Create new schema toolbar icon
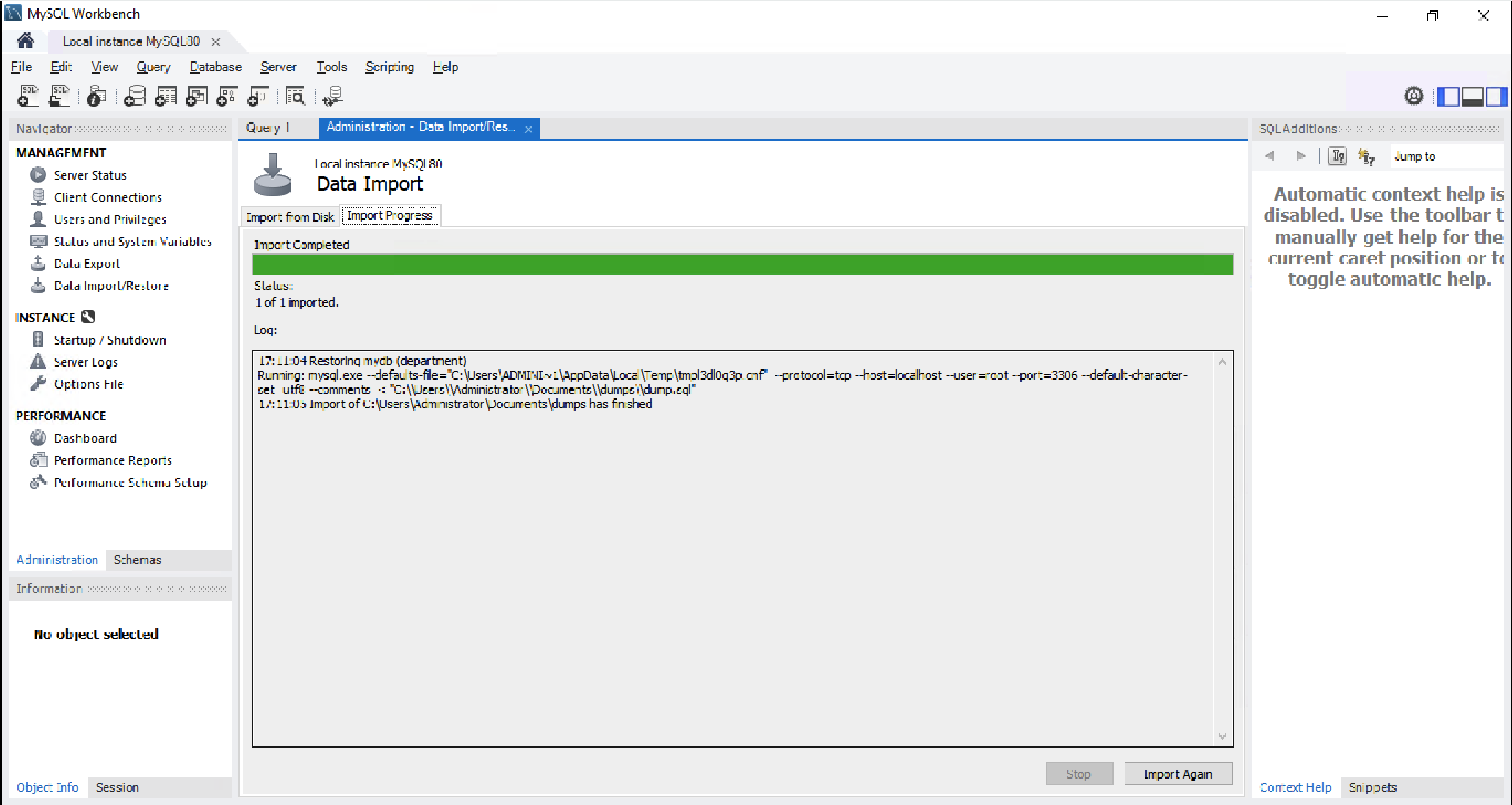The image size is (1512, 805). 135,96
